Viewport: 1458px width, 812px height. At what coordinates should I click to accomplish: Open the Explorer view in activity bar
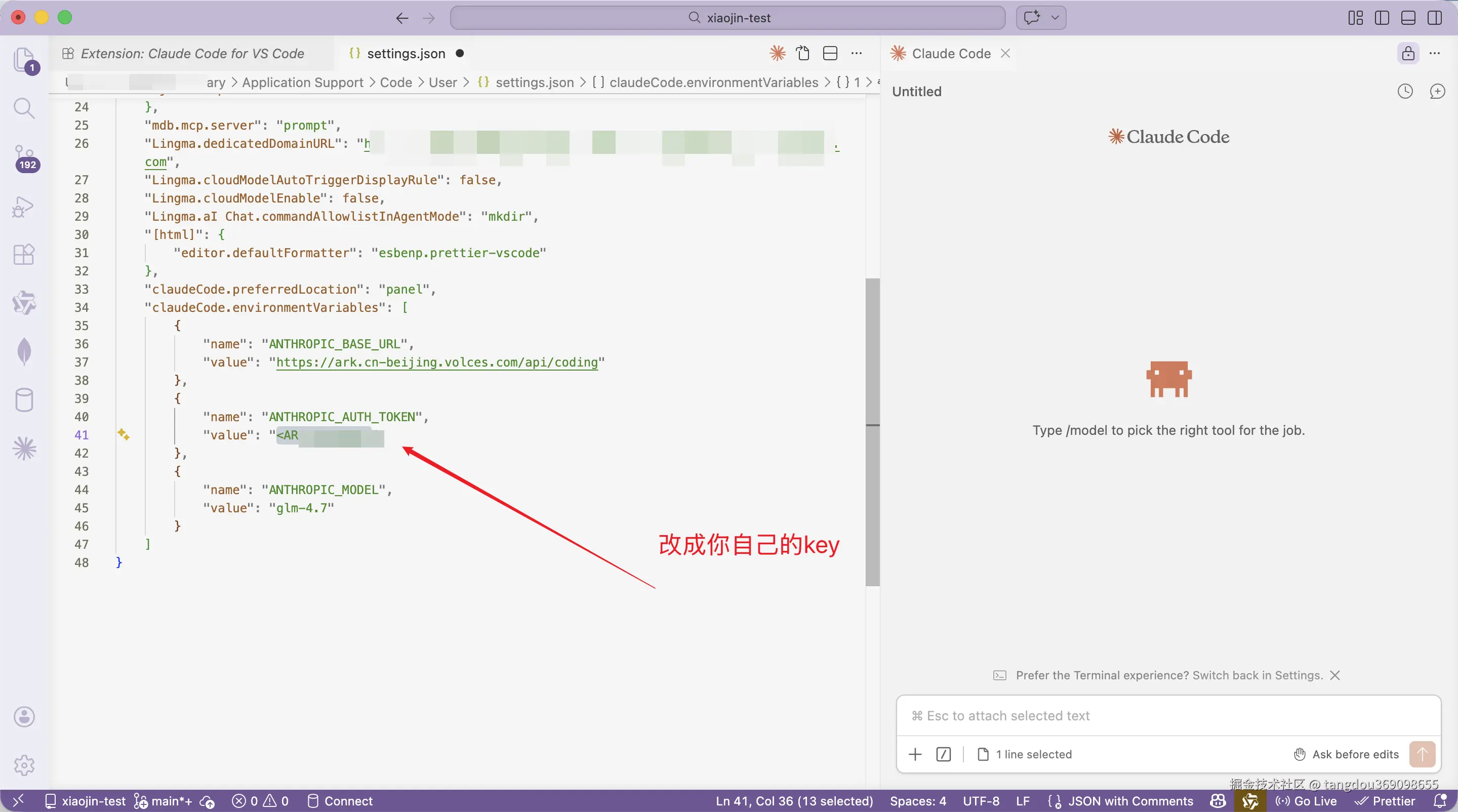pyautogui.click(x=24, y=59)
